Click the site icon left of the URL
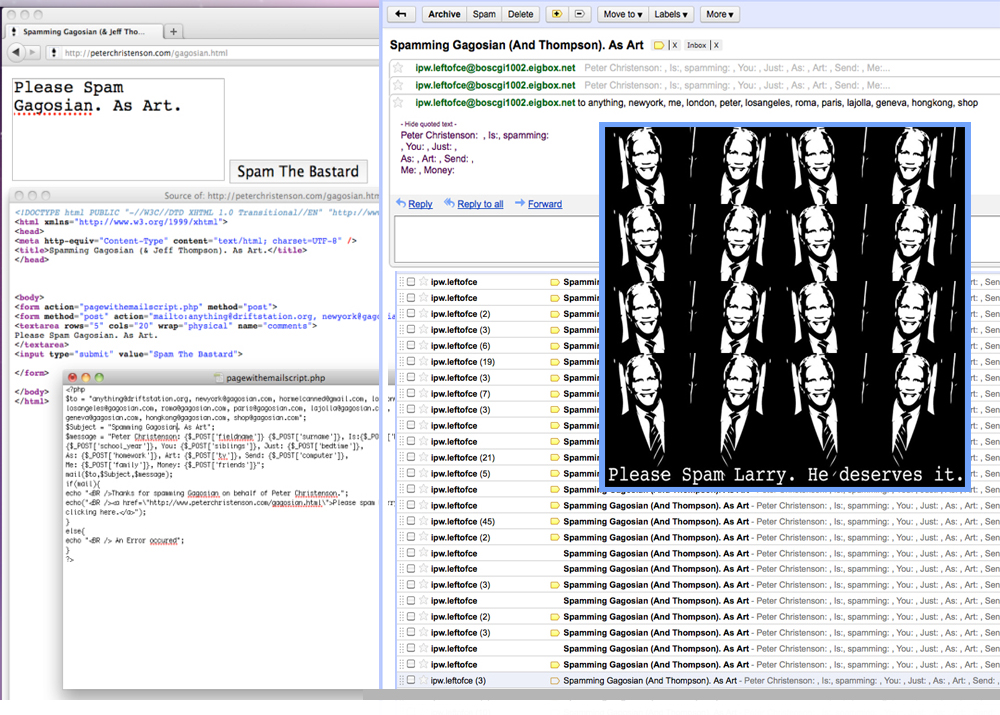The width and height of the screenshot is (1000, 715). pos(54,52)
